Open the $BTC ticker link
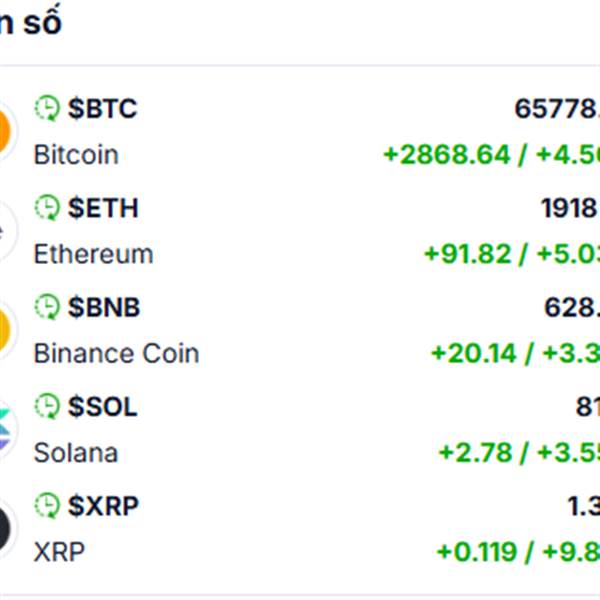This screenshot has width=600, height=600. (102, 108)
